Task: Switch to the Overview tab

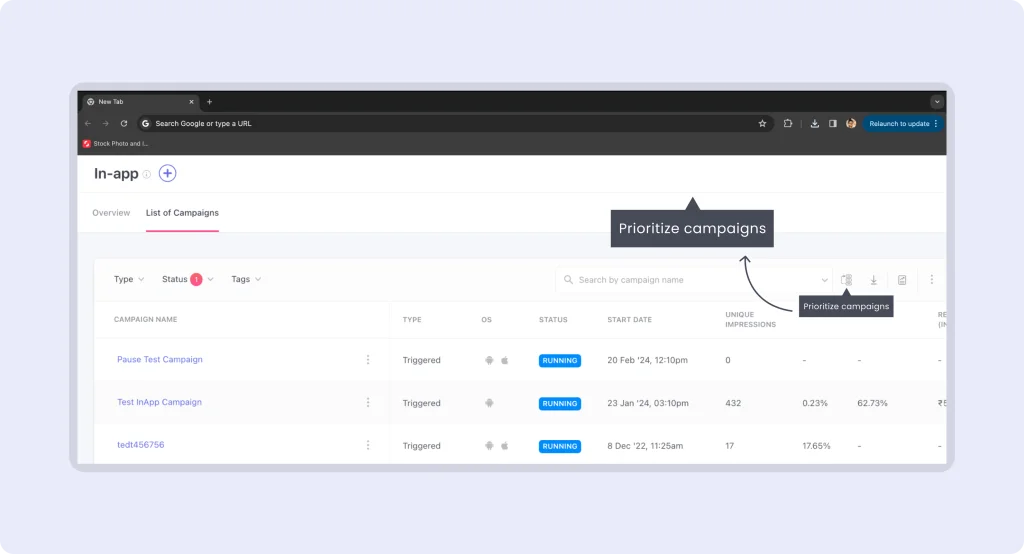Action: pos(111,213)
